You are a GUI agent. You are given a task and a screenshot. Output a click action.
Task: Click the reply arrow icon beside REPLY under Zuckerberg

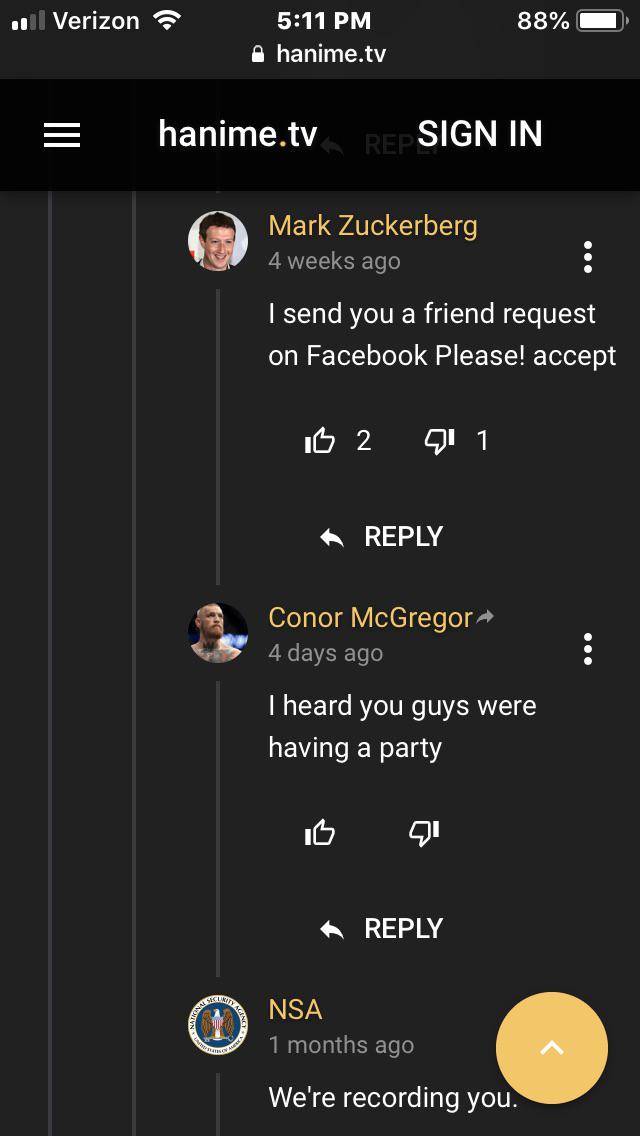(x=331, y=536)
